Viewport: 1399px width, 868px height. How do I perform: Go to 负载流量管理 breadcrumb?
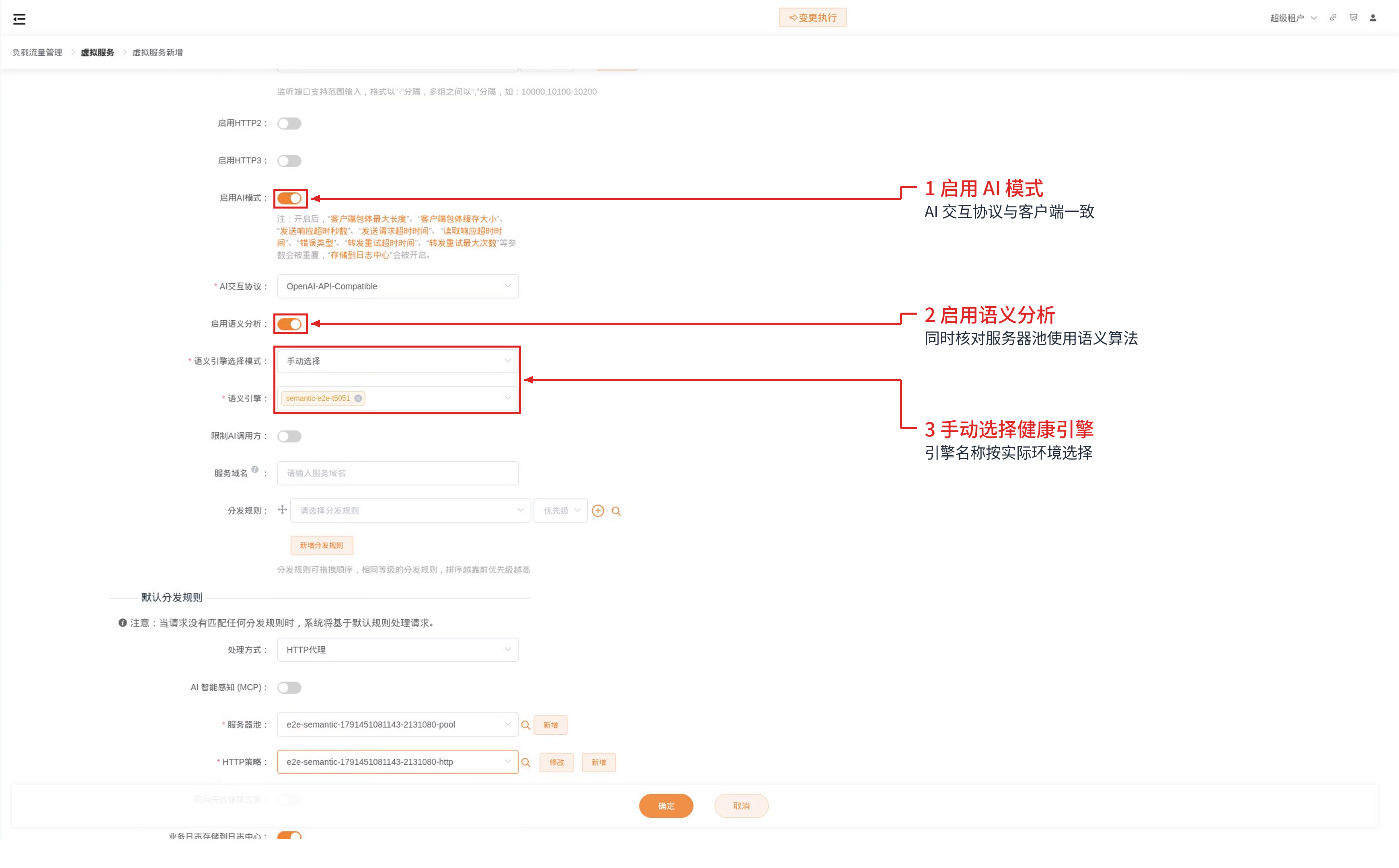click(x=37, y=52)
